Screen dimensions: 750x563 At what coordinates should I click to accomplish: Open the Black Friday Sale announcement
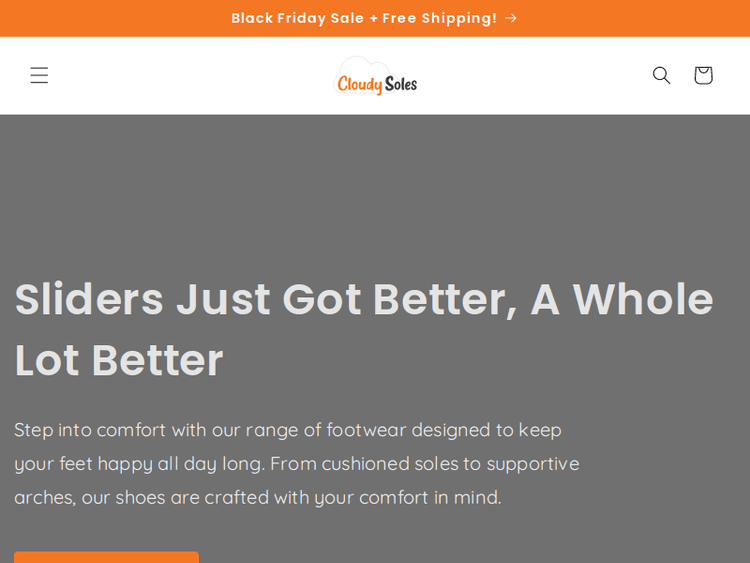(x=364, y=18)
